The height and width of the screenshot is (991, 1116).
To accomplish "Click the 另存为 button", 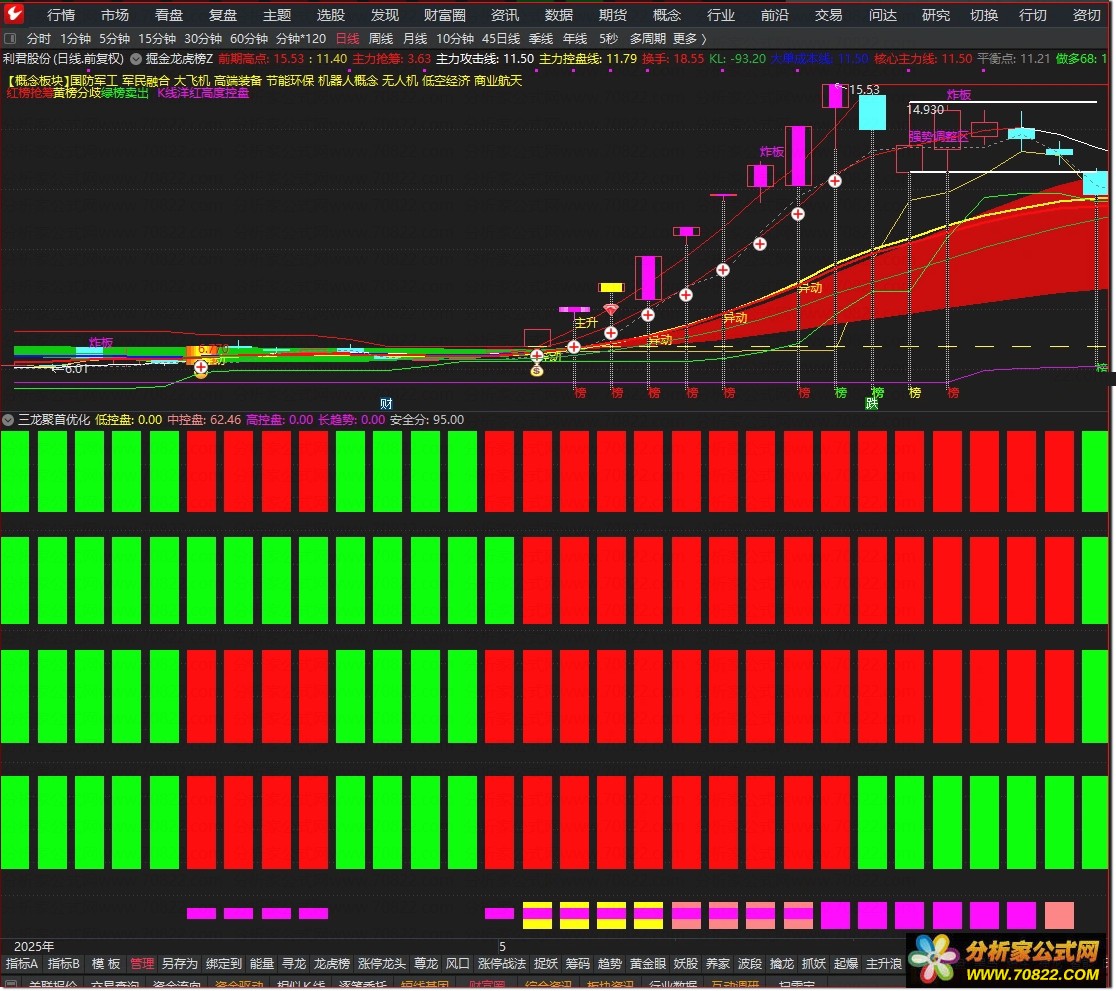I will [x=179, y=964].
